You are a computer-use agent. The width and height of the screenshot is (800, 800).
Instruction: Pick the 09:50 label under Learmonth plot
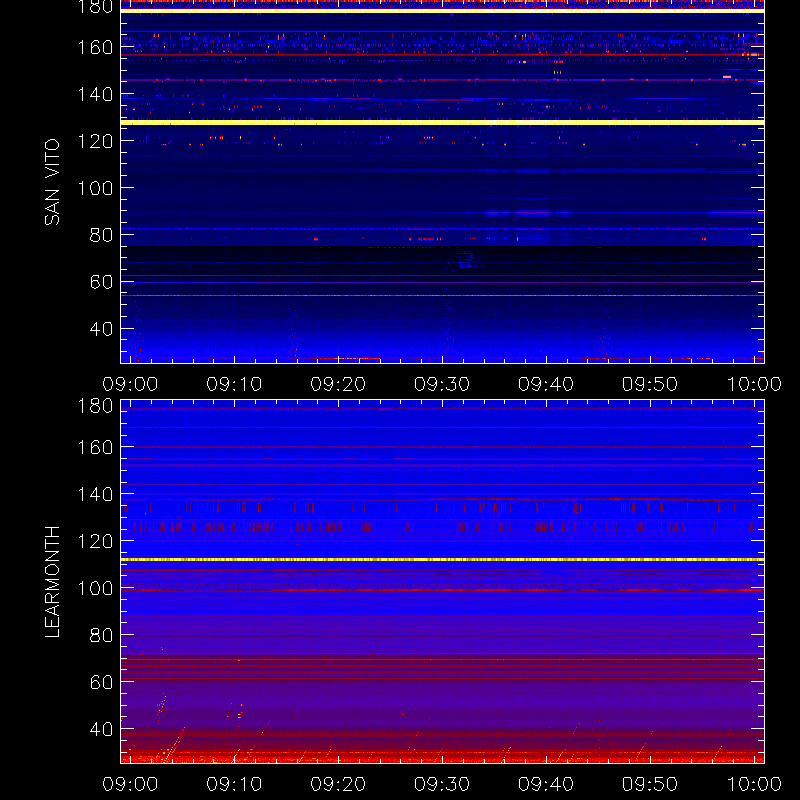point(650,784)
